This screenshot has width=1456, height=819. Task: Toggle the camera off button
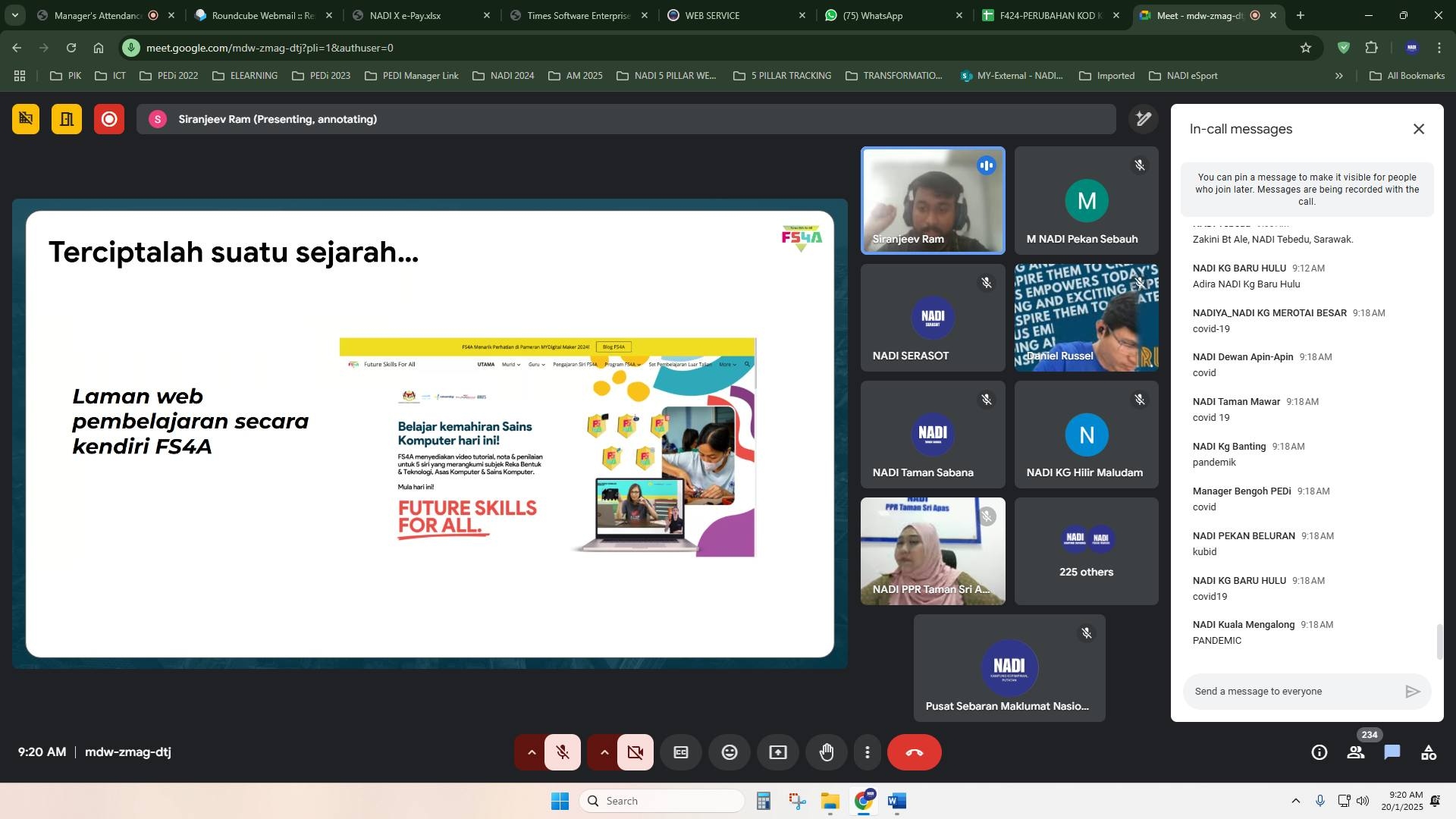(635, 752)
